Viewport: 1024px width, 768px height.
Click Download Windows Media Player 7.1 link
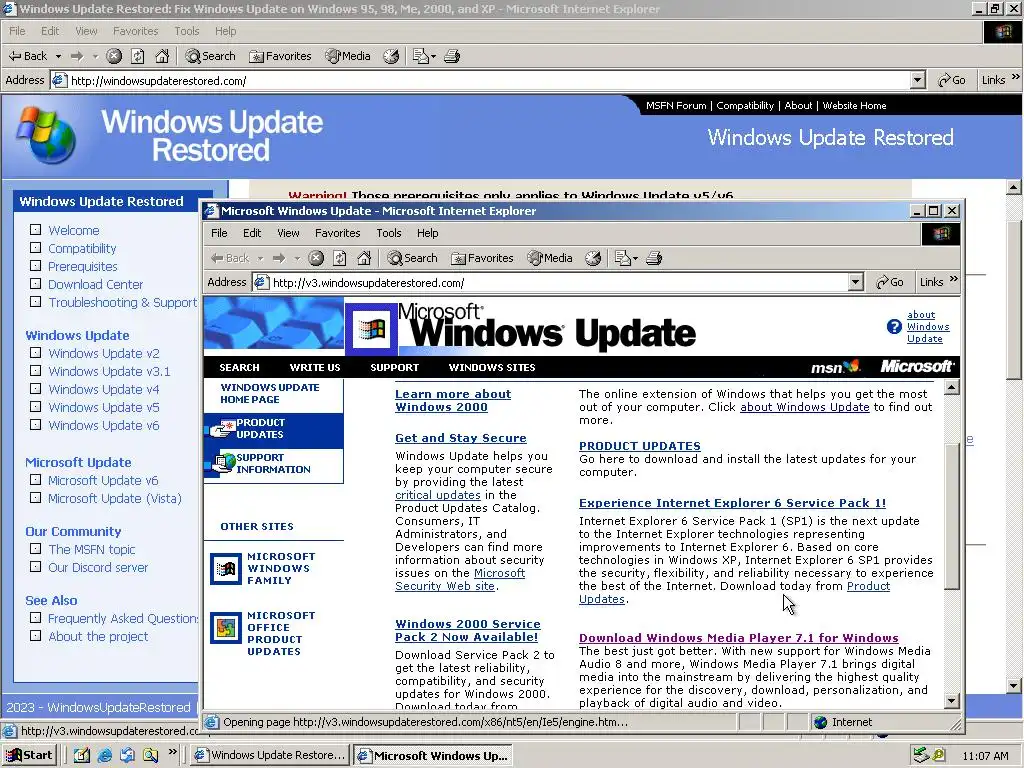[739, 638]
